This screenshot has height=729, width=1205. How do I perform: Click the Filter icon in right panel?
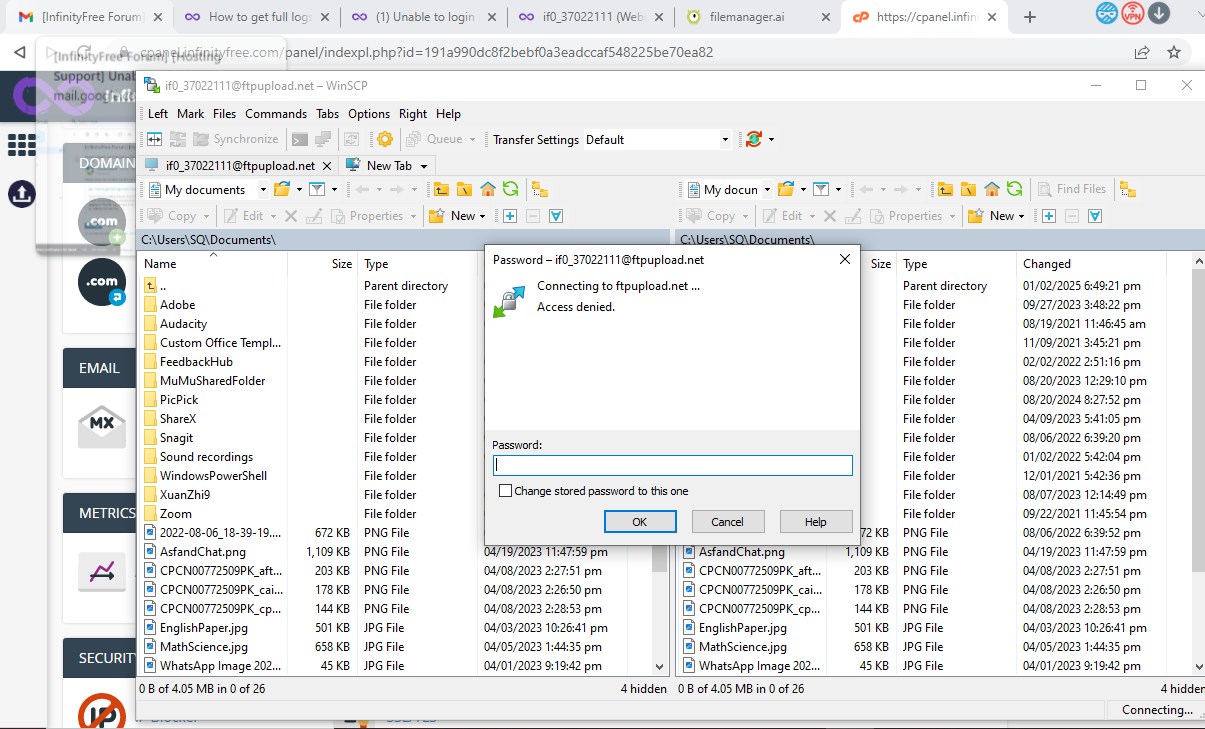click(820, 189)
